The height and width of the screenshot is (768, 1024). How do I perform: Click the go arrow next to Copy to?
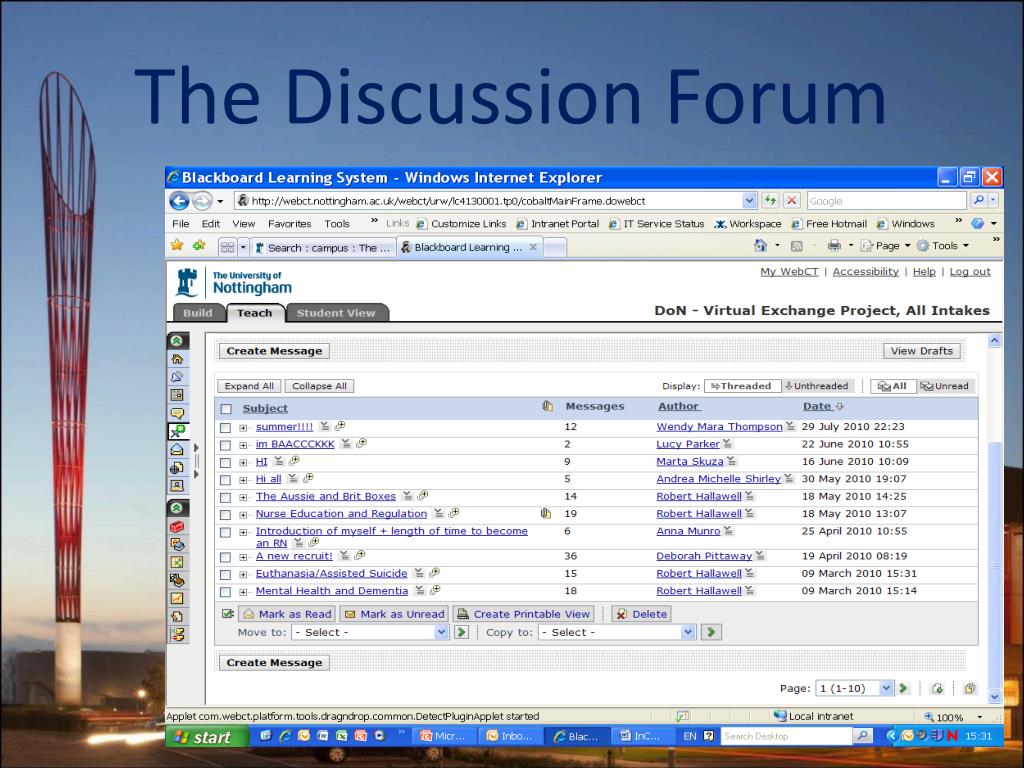711,632
